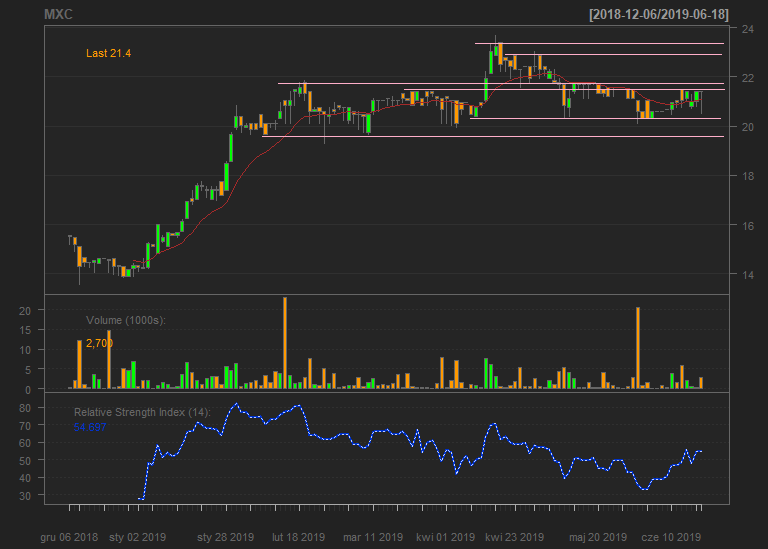Click price axis label 18

(747, 176)
